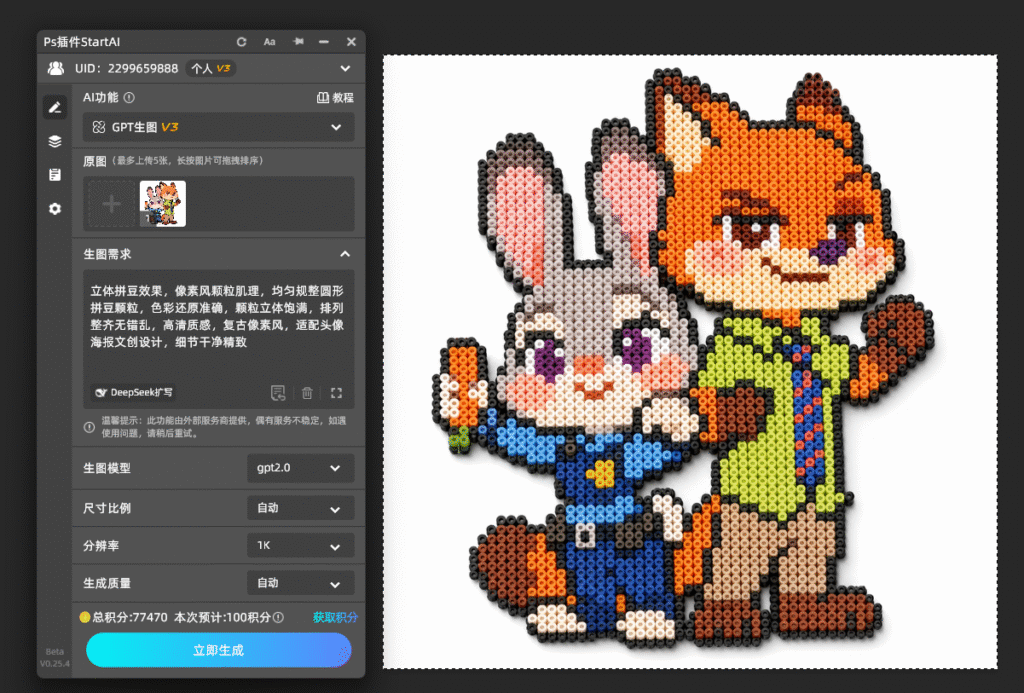The image size is (1024, 693).
Task: Click the UID: 2299659888 text
Action: pyautogui.click(x=126, y=68)
